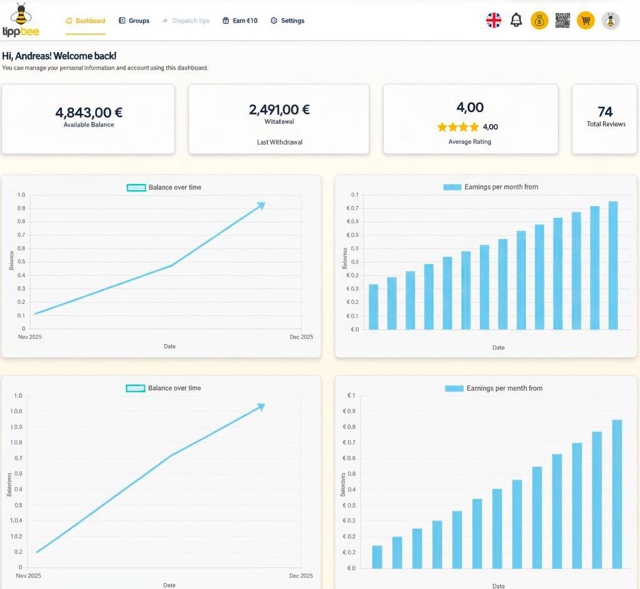The width and height of the screenshot is (640, 589).
Task: Toggle the upper Earnings per month legend
Action: click(452, 187)
